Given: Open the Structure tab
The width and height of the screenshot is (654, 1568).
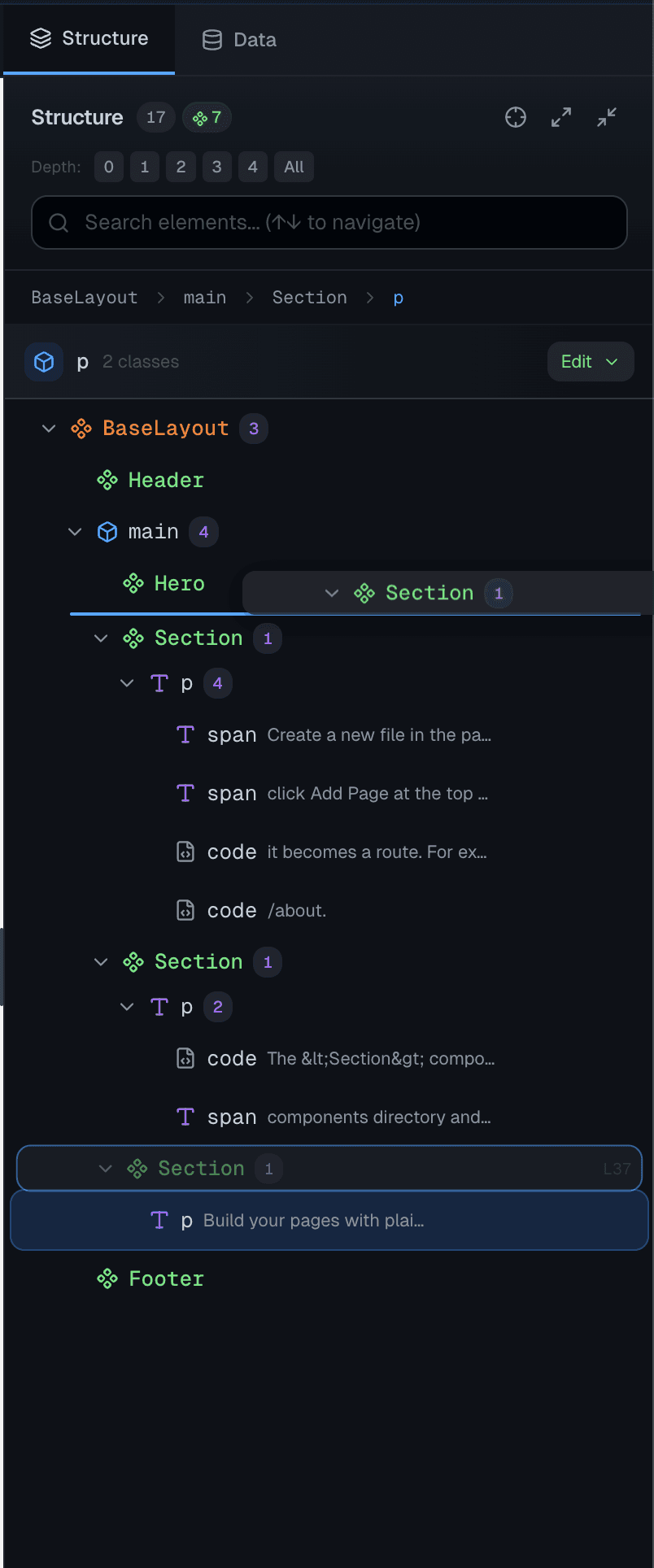Looking at the screenshot, I should (x=89, y=38).
